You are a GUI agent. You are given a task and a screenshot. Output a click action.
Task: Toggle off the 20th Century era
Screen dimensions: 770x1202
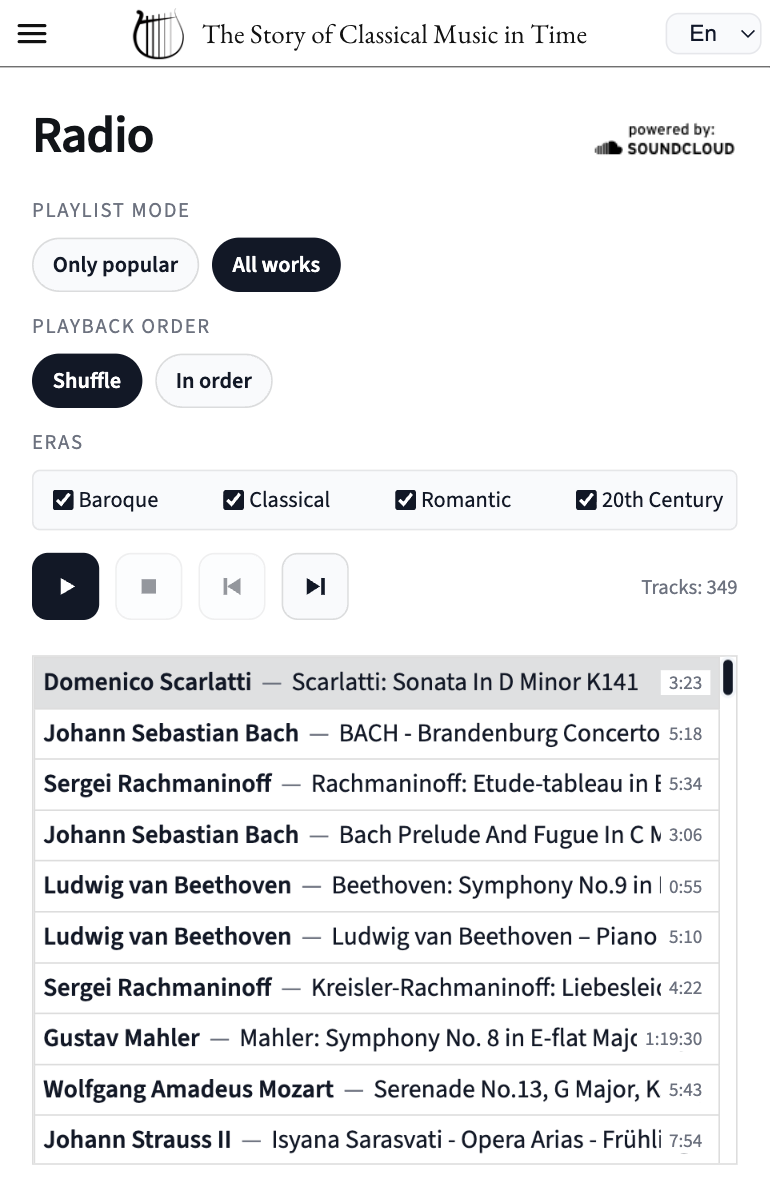pos(585,499)
